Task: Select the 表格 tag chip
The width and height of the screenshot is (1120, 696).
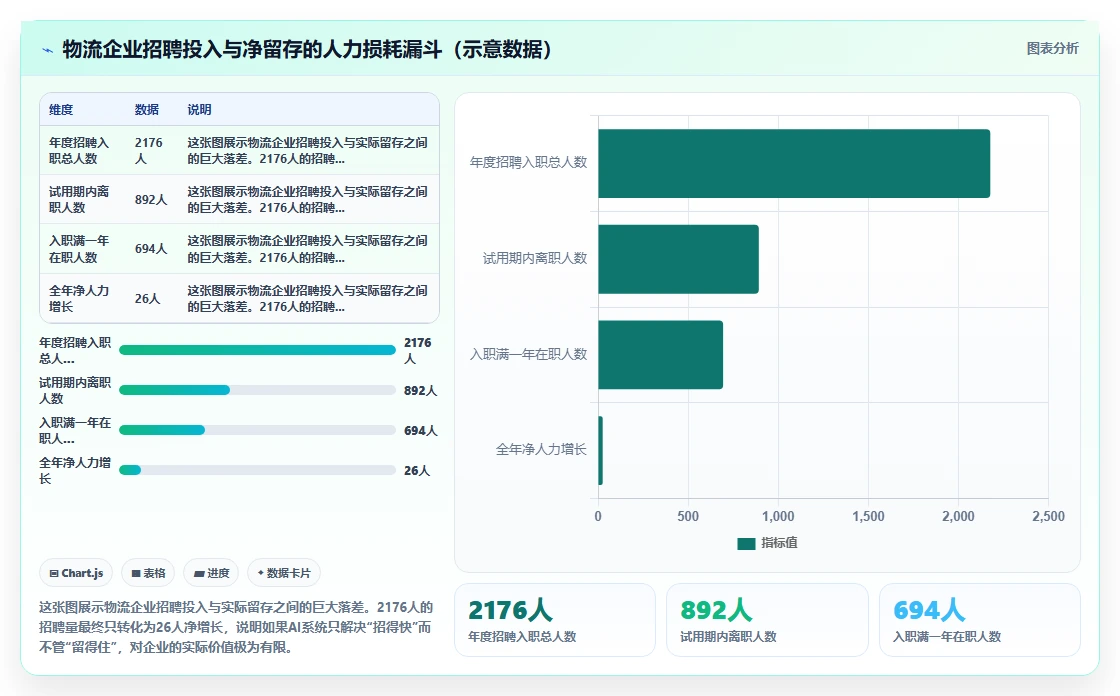Action: (x=148, y=573)
